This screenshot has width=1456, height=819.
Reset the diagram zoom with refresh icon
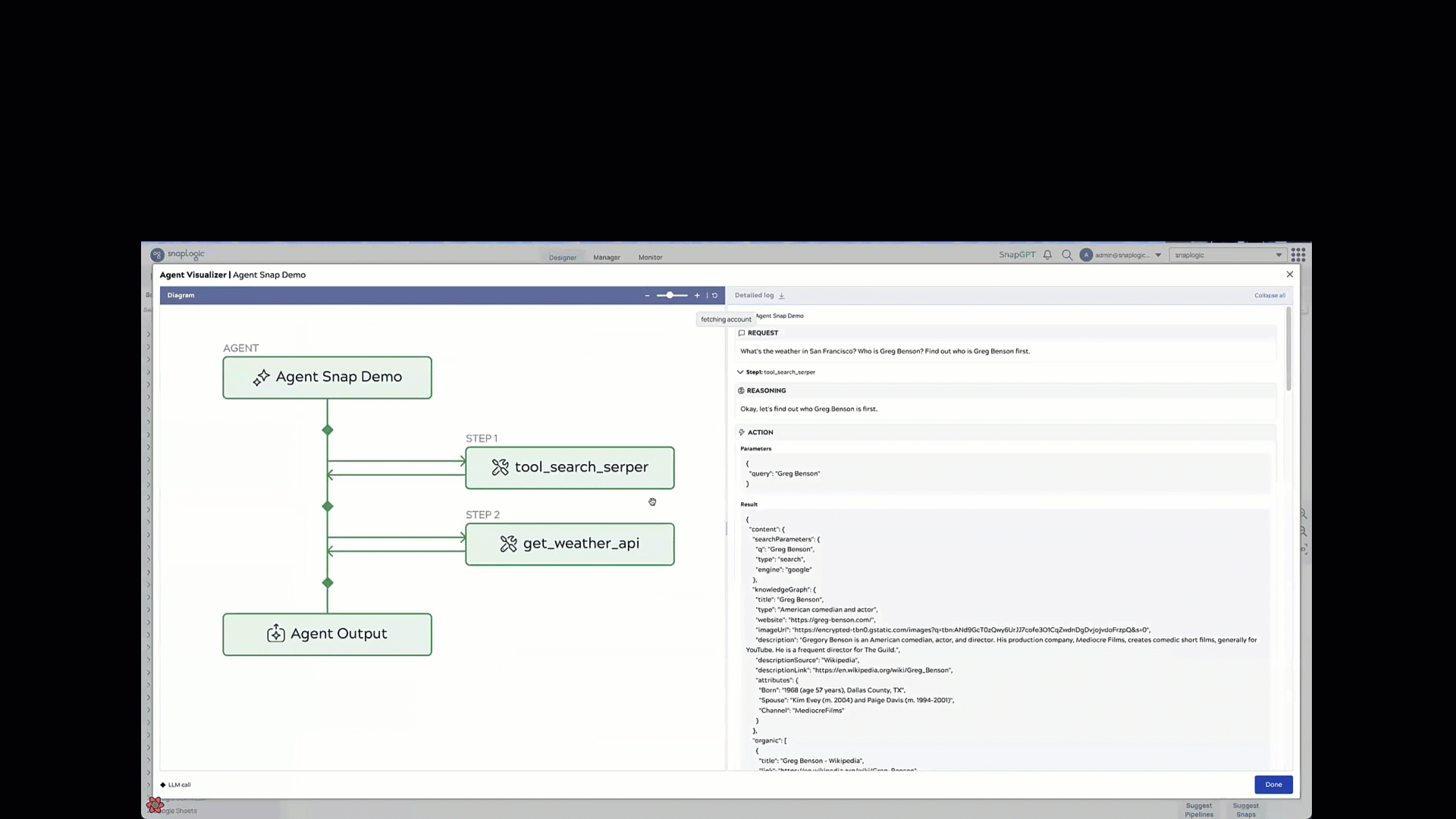714,296
